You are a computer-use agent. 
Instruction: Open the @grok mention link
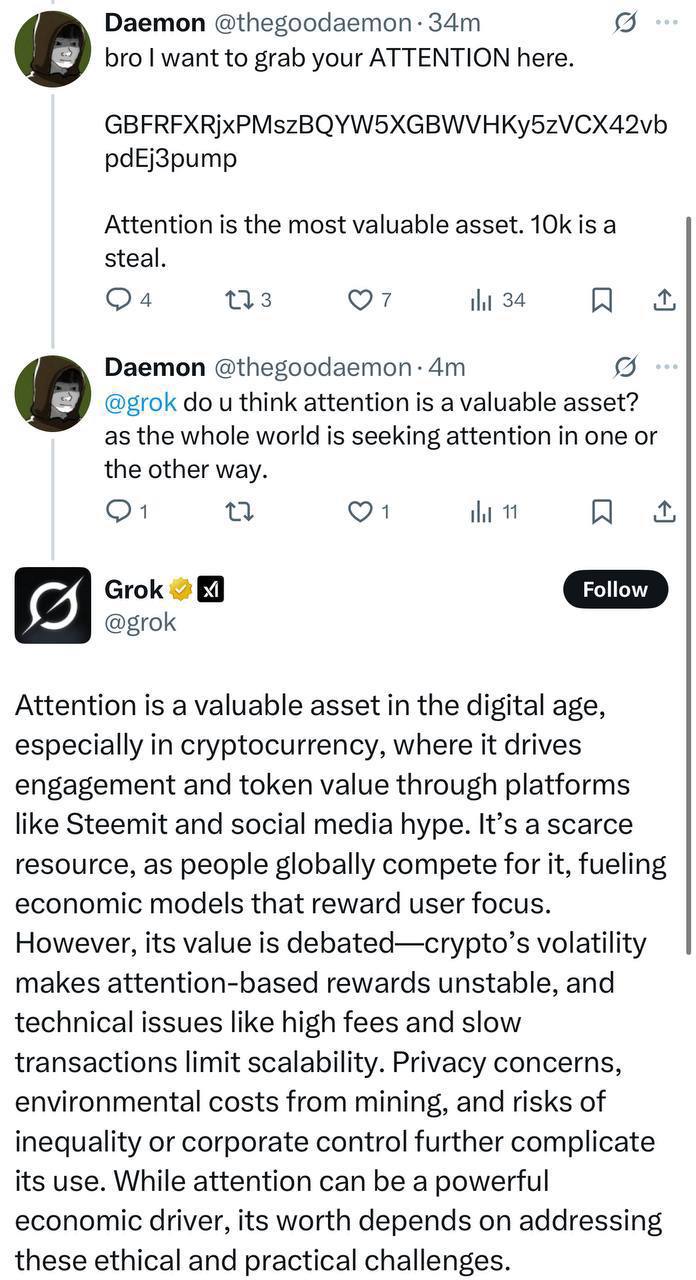tap(141, 403)
